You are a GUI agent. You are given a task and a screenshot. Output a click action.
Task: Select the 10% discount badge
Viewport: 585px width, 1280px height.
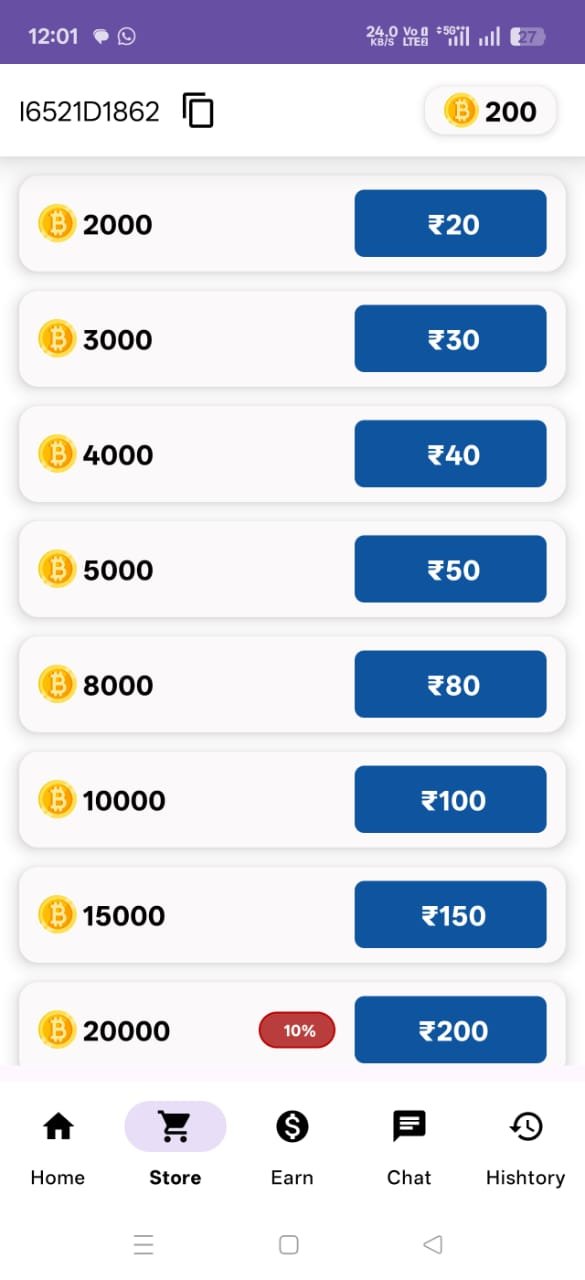tap(297, 1030)
